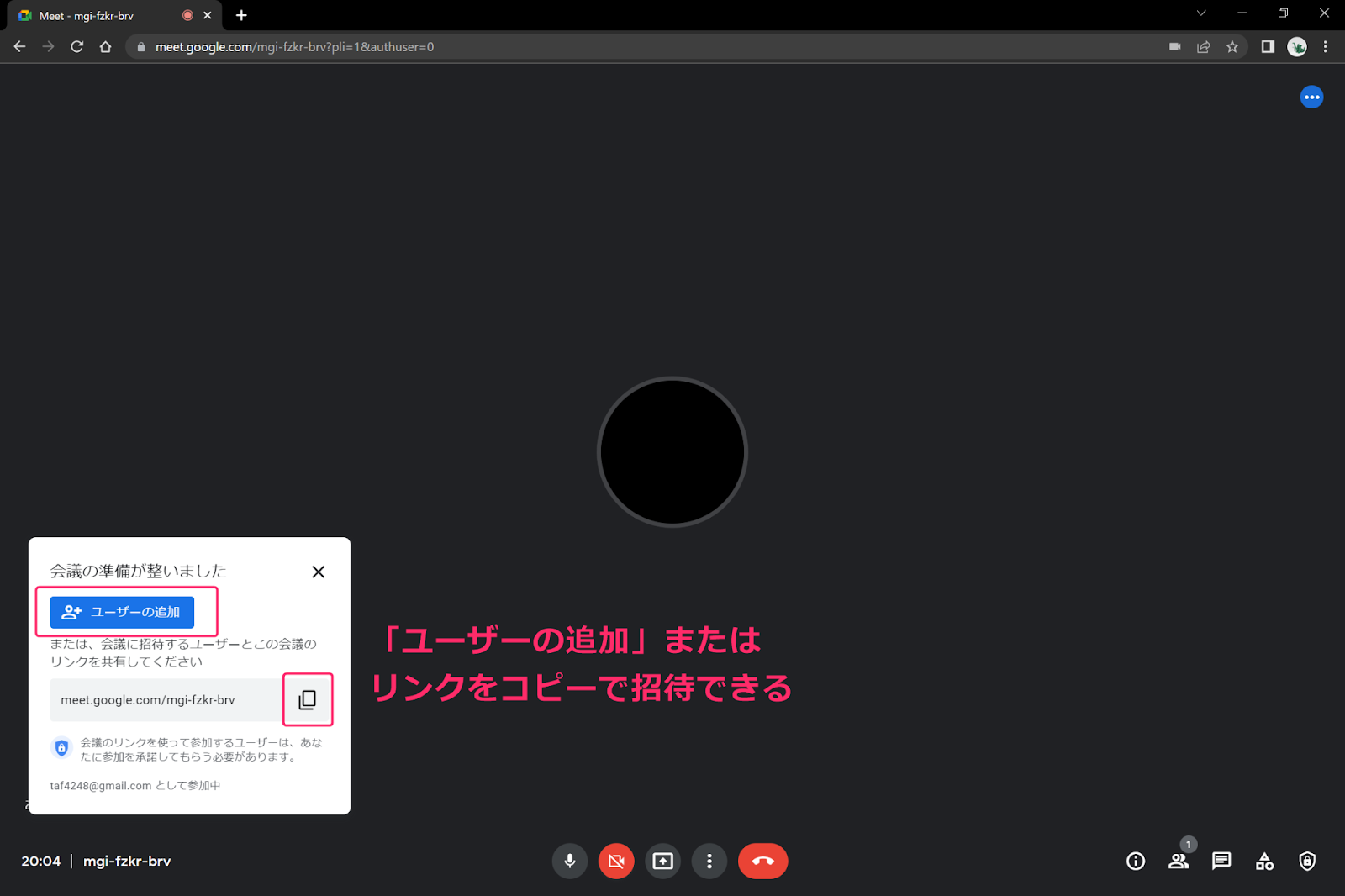
Task: Close the Meet - mgi-fzkr-brv tab
Action: (207, 15)
